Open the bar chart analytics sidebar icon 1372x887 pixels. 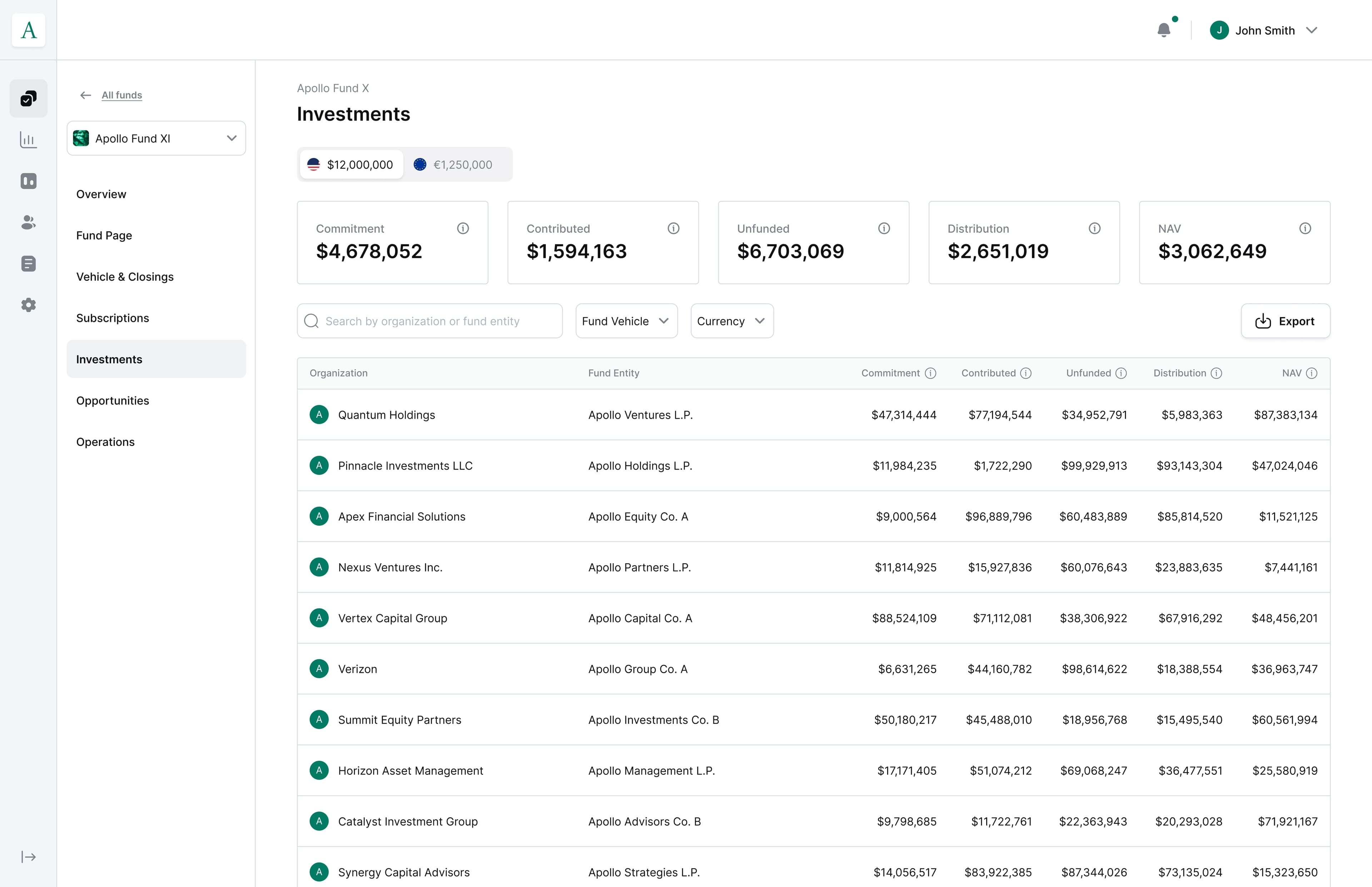[x=28, y=139]
